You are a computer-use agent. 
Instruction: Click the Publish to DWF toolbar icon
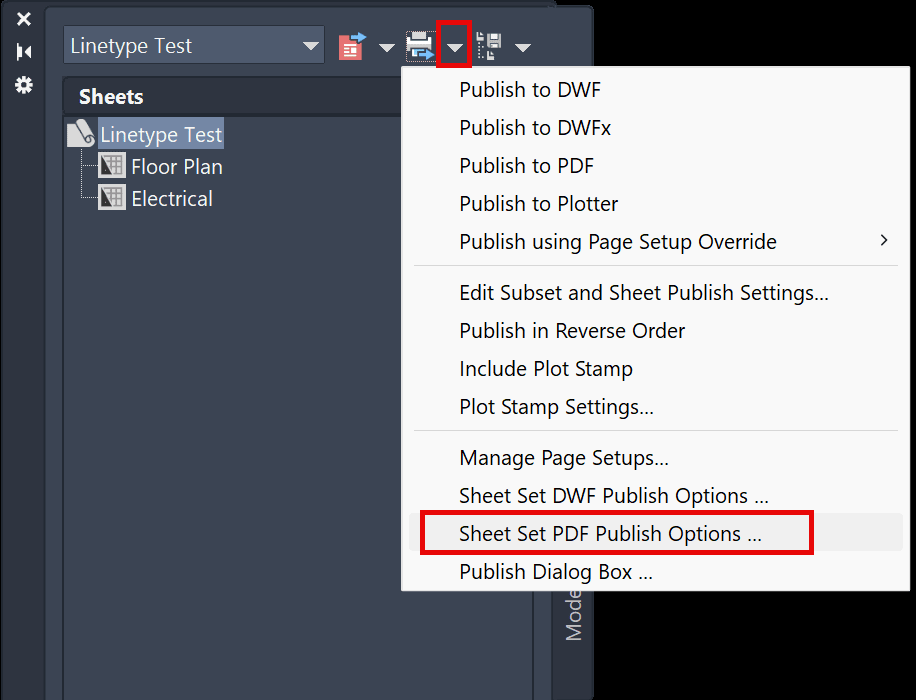pos(352,46)
